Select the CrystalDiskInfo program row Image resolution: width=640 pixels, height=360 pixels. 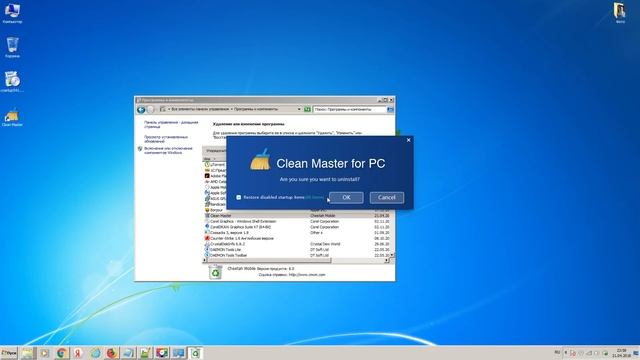point(297,244)
